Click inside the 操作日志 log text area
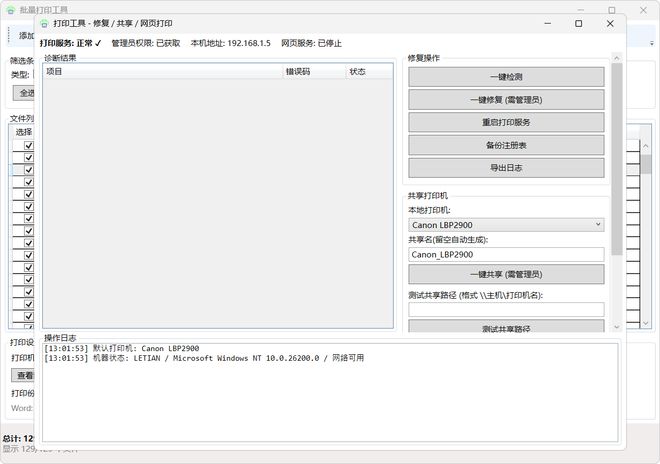The image size is (660, 464). pos(330,392)
